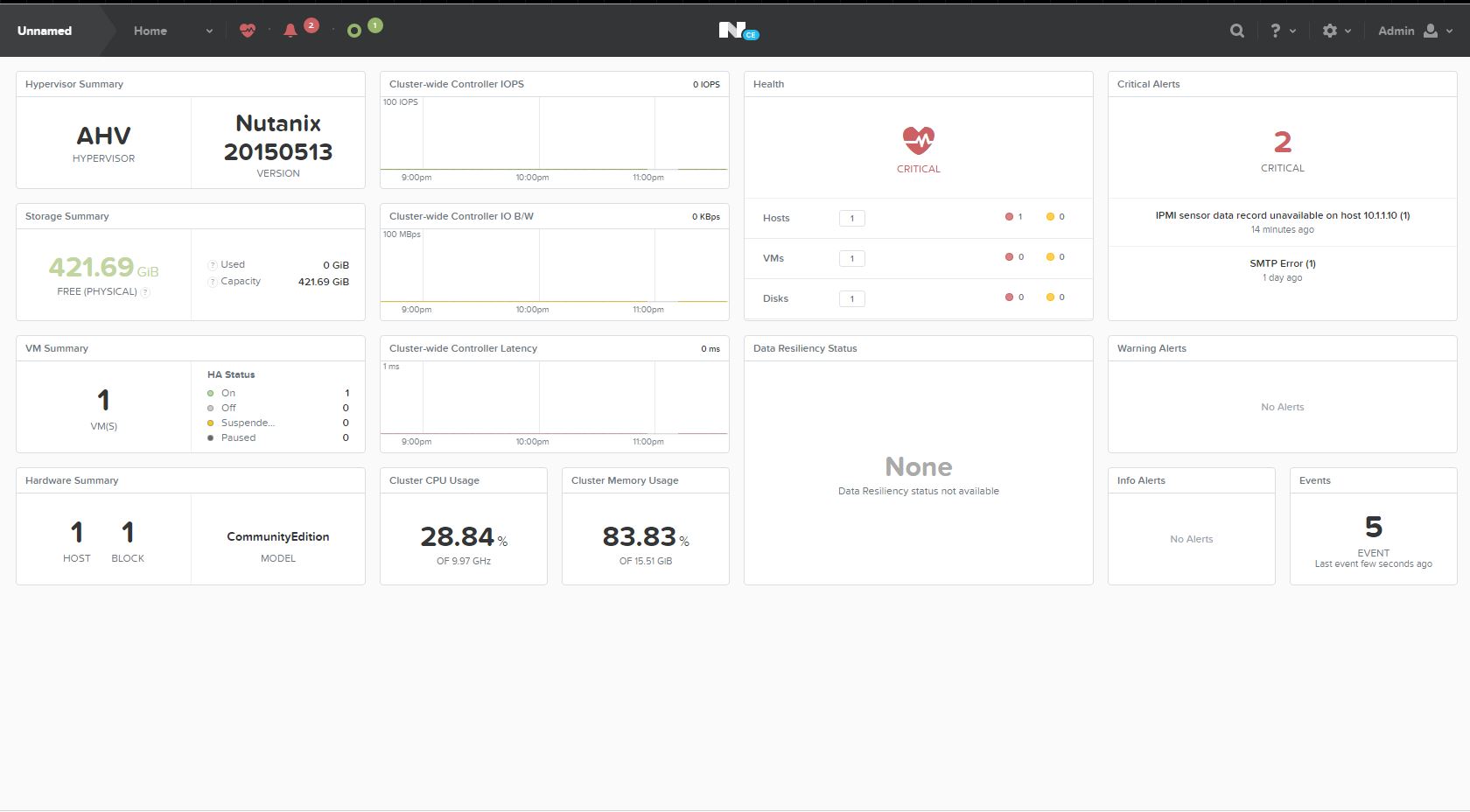Click the Disks count box
This screenshot has width=1470, height=812.
tap(851, 298)
